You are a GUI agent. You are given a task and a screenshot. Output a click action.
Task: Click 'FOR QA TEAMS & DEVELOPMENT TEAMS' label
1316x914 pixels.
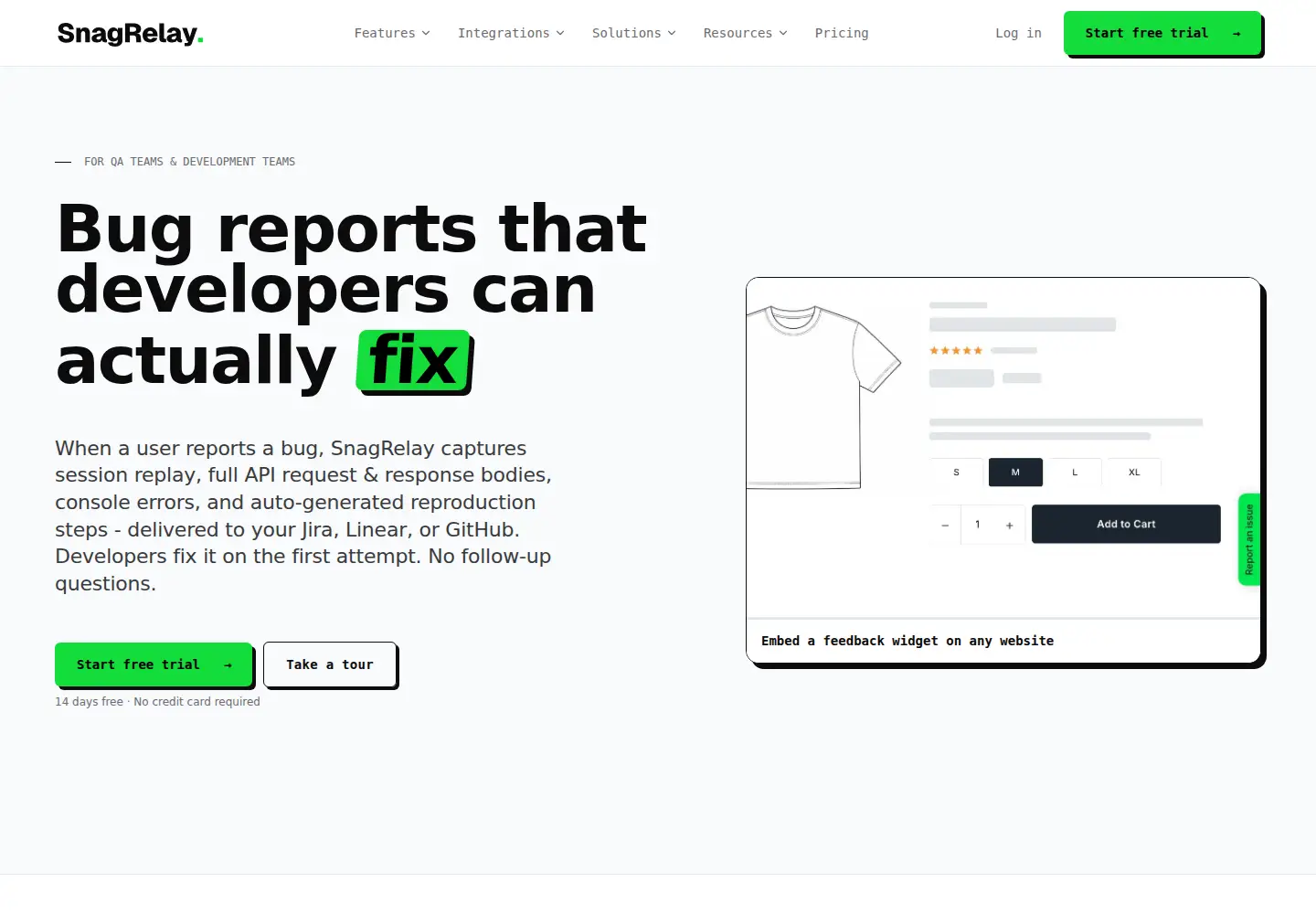pos(189,162)
